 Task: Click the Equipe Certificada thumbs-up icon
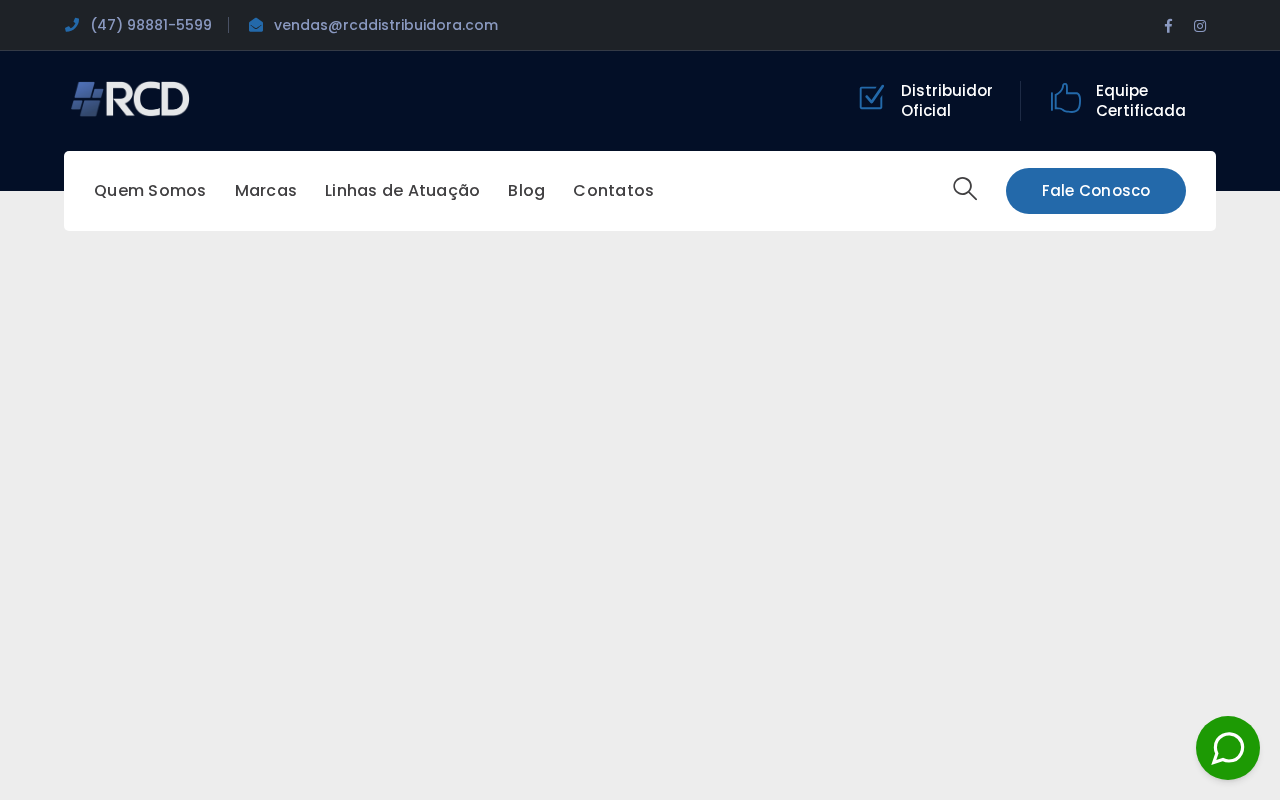pos(1066,98)
